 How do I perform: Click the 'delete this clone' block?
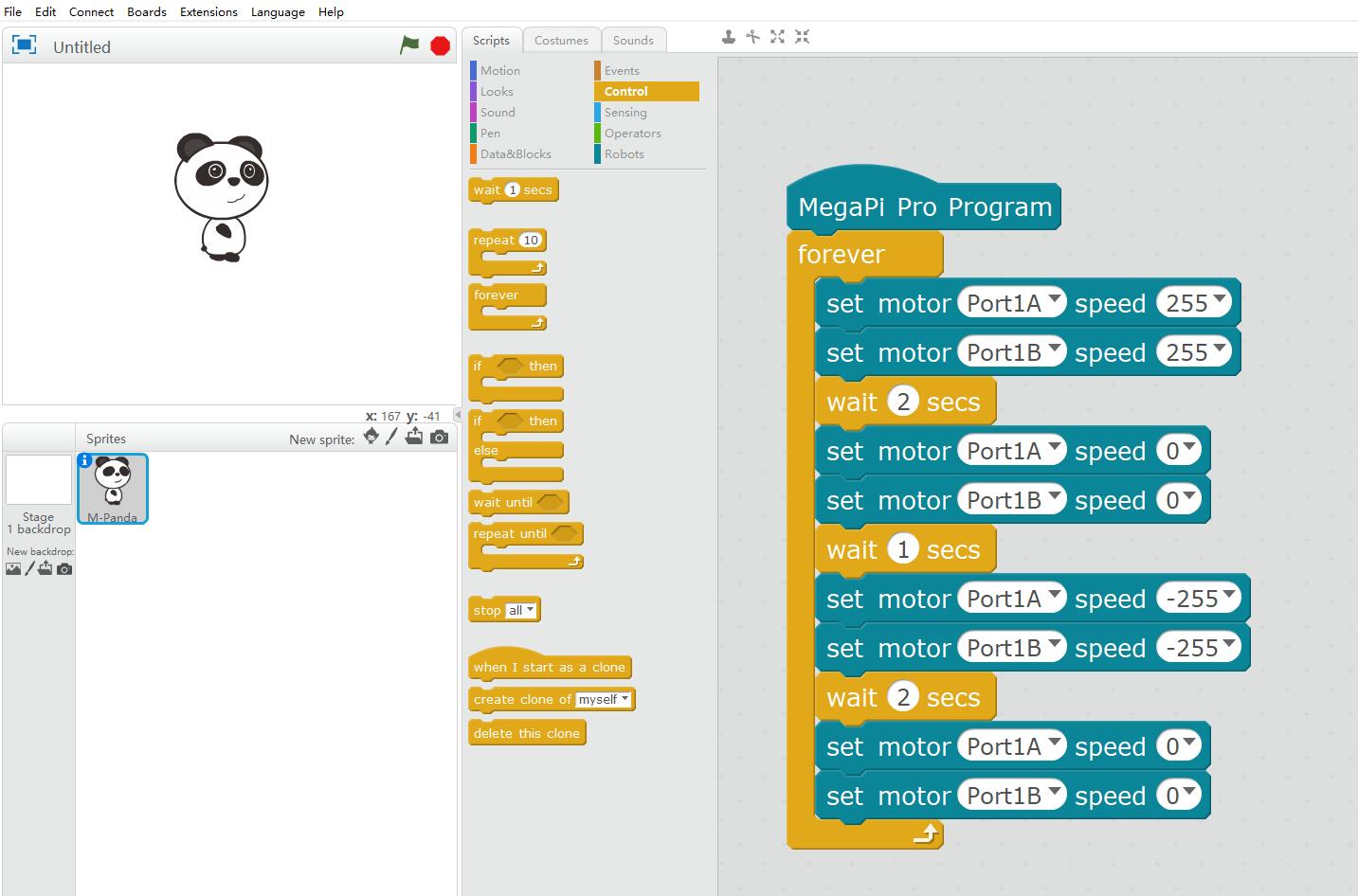527,733
